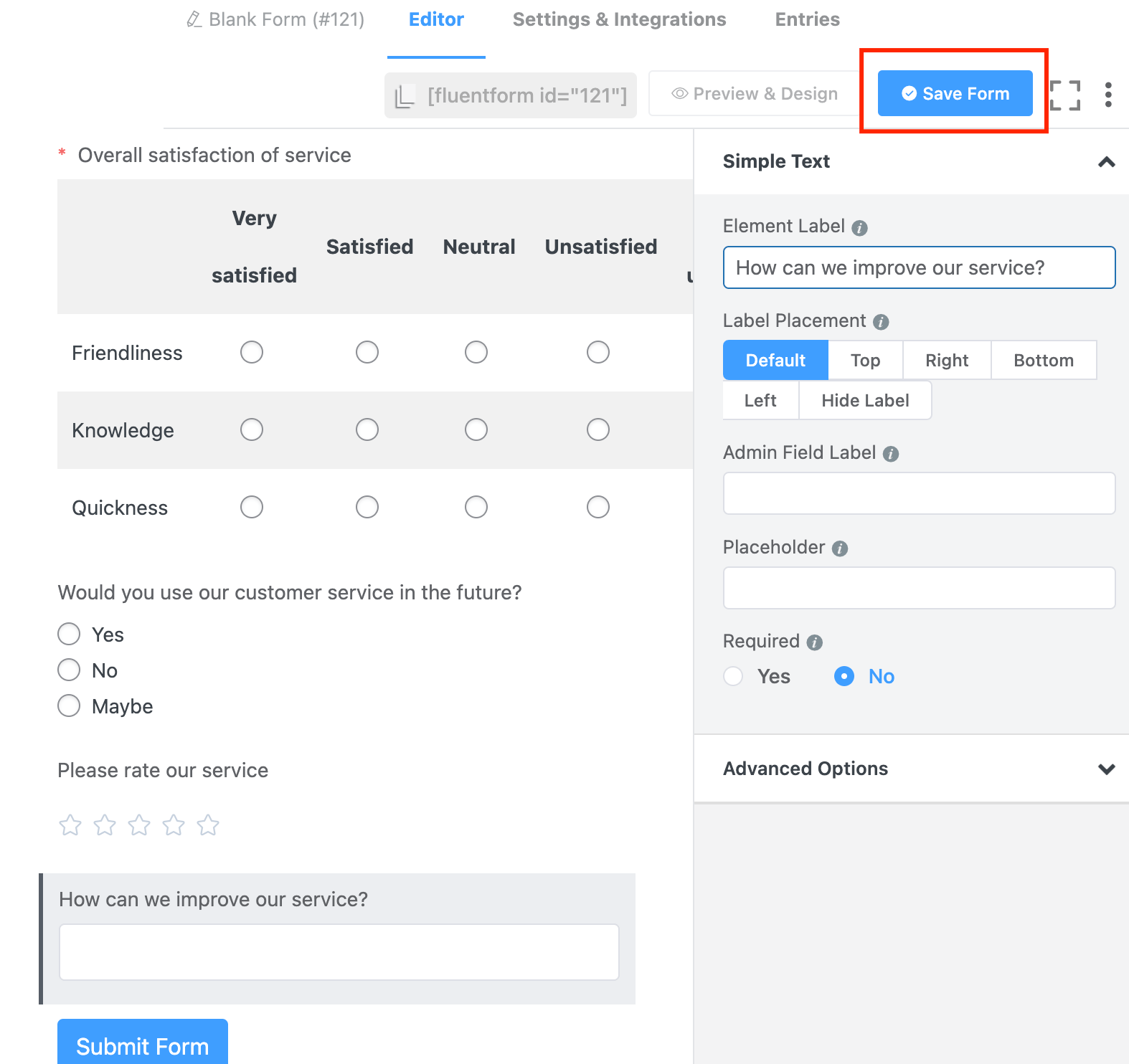1129x1064 pixels.
Task: Click the Label Placement info icon
Action: pos(881,322)
